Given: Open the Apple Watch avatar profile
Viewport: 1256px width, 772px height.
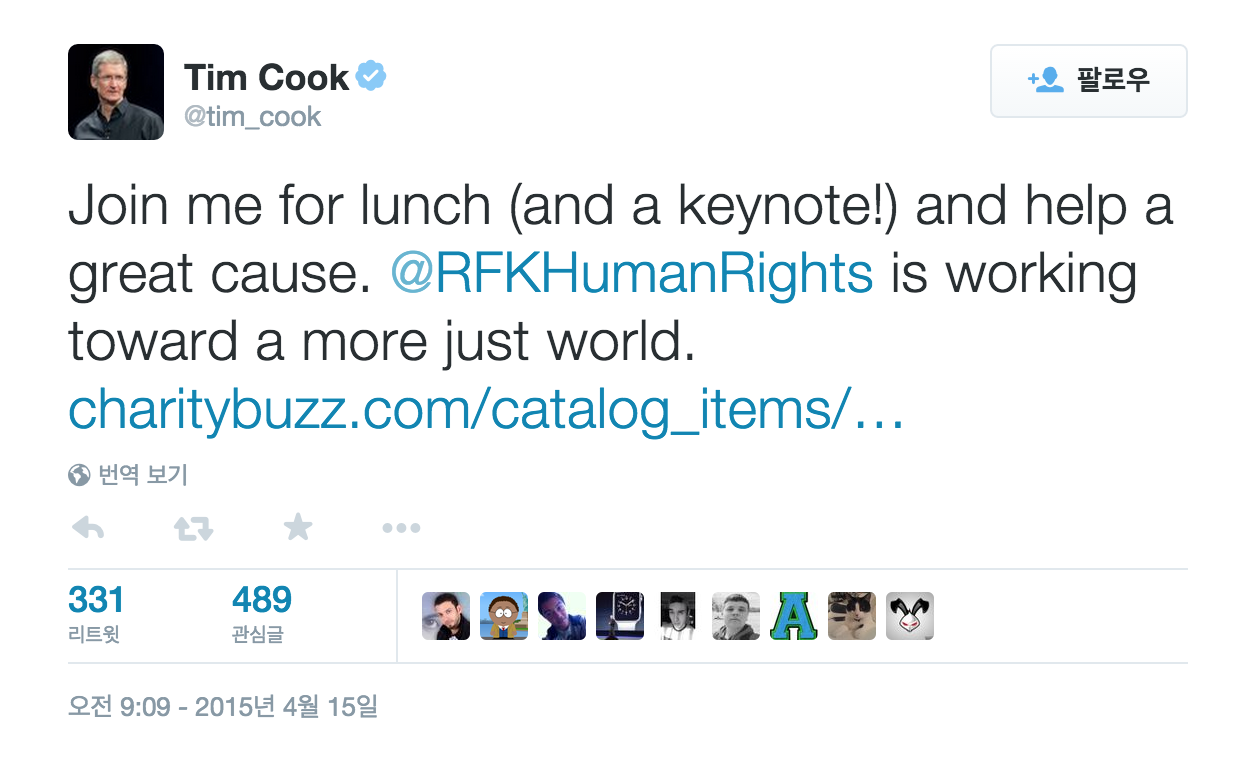Looking at the screenshot, I should 620,616.
